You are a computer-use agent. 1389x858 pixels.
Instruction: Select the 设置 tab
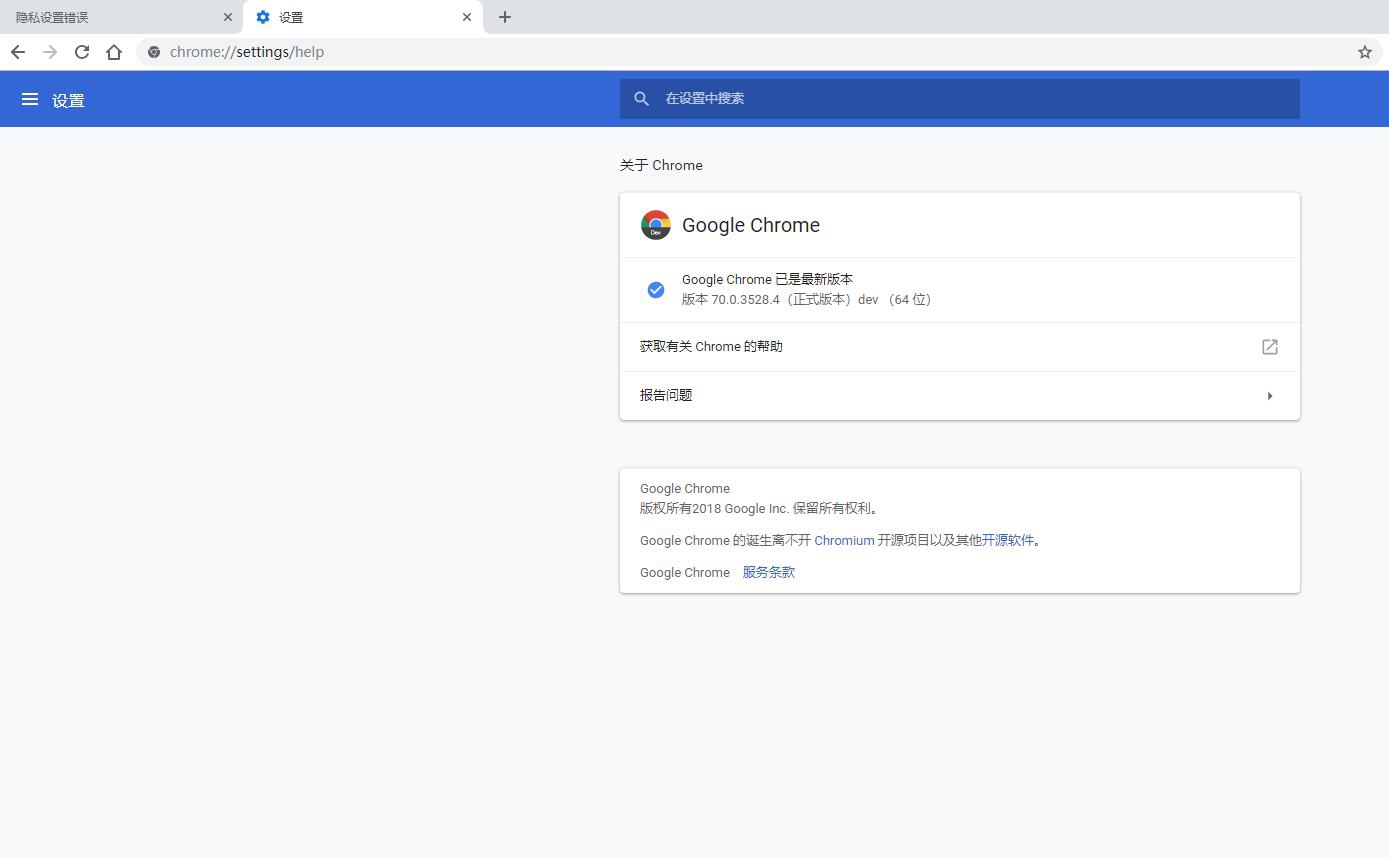[x=363, y=17]
